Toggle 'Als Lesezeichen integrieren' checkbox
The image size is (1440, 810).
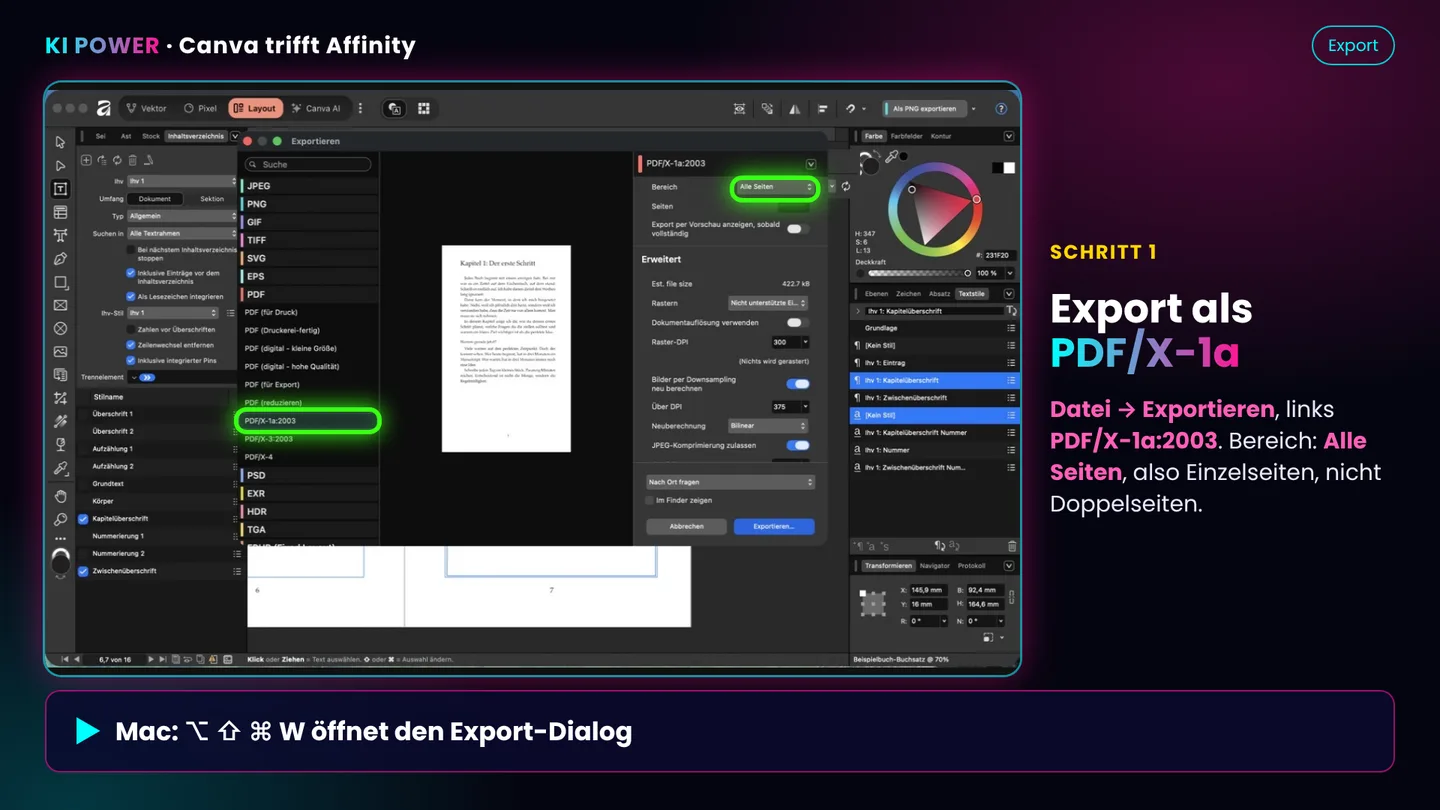tap(131, 296)
